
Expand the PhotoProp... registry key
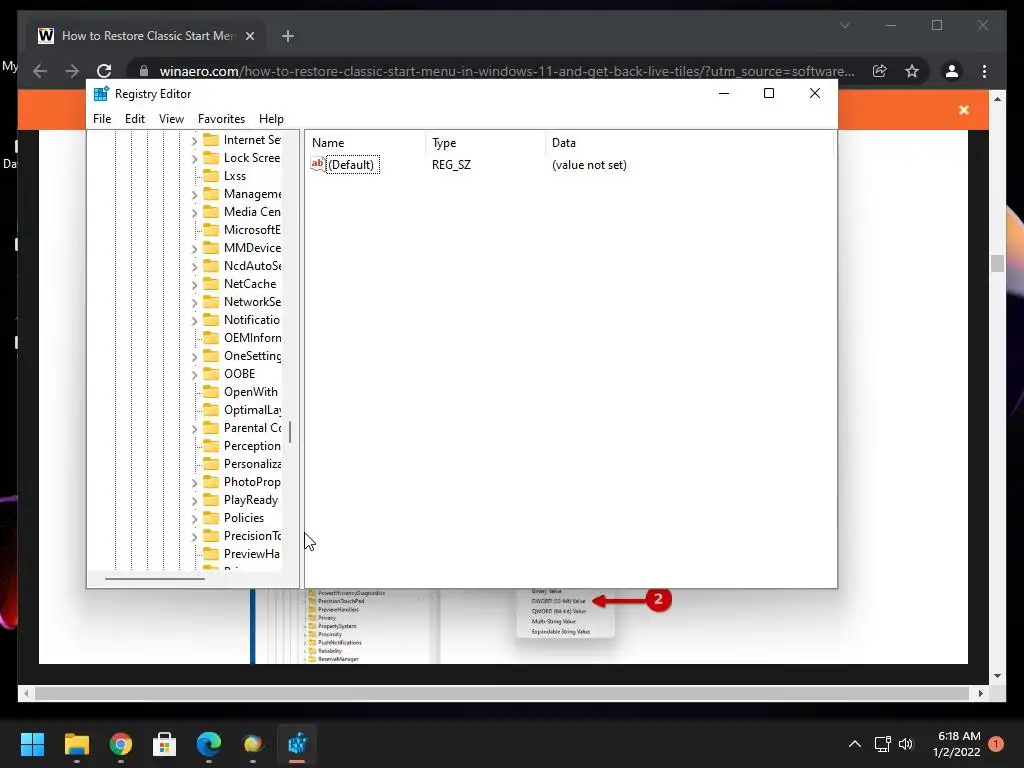[194, 483]
